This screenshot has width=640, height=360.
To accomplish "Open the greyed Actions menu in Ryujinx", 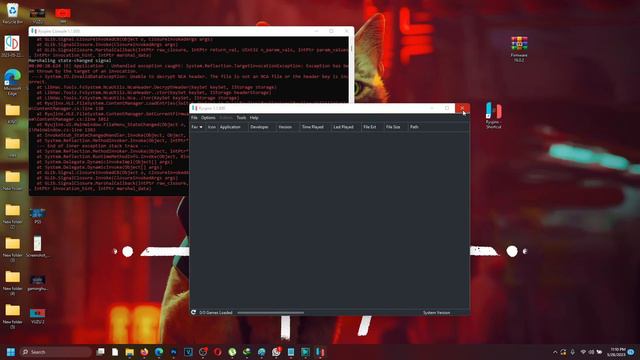I will (226, 118).
